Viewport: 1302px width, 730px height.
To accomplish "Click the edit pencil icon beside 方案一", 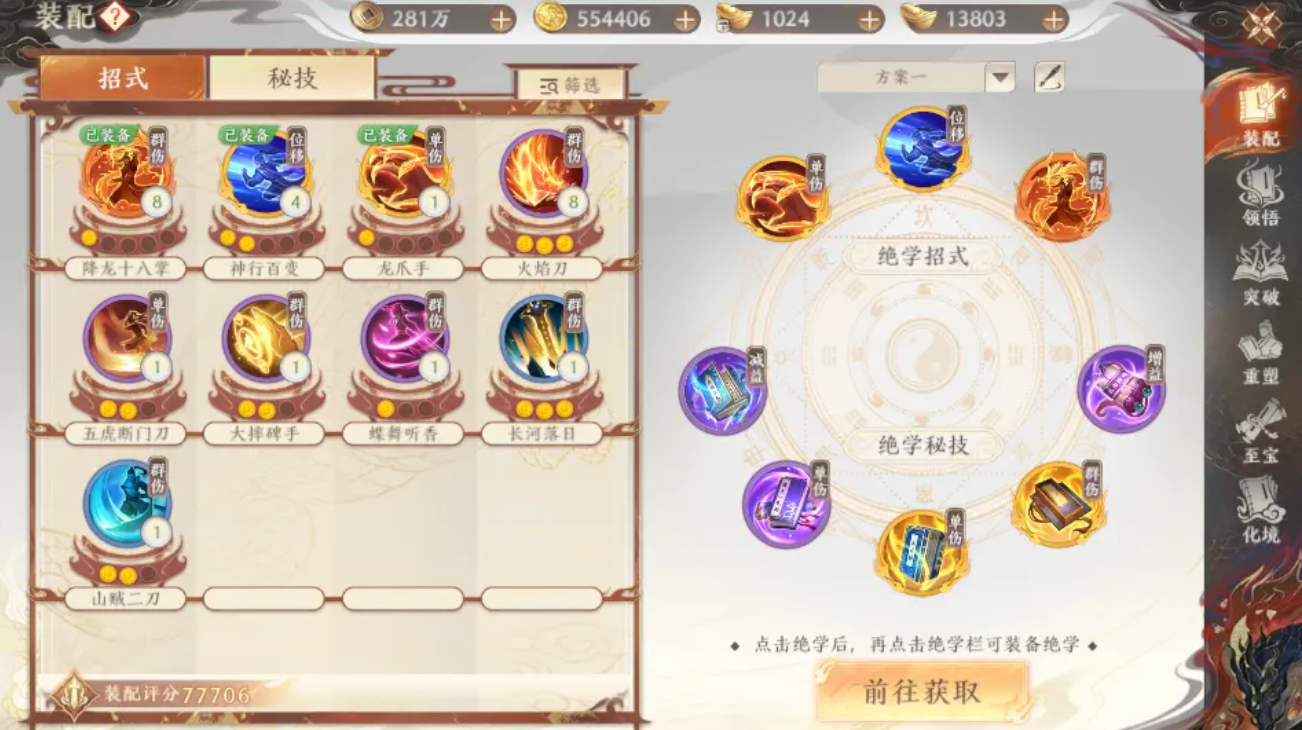I will tap(1049, 77).
